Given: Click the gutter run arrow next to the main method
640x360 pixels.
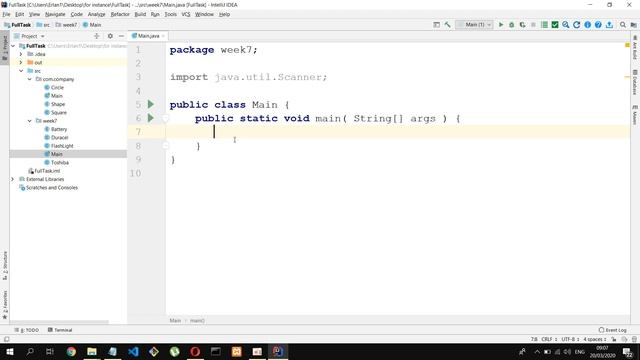Looking at the screenshot, I should coord(151,118).
